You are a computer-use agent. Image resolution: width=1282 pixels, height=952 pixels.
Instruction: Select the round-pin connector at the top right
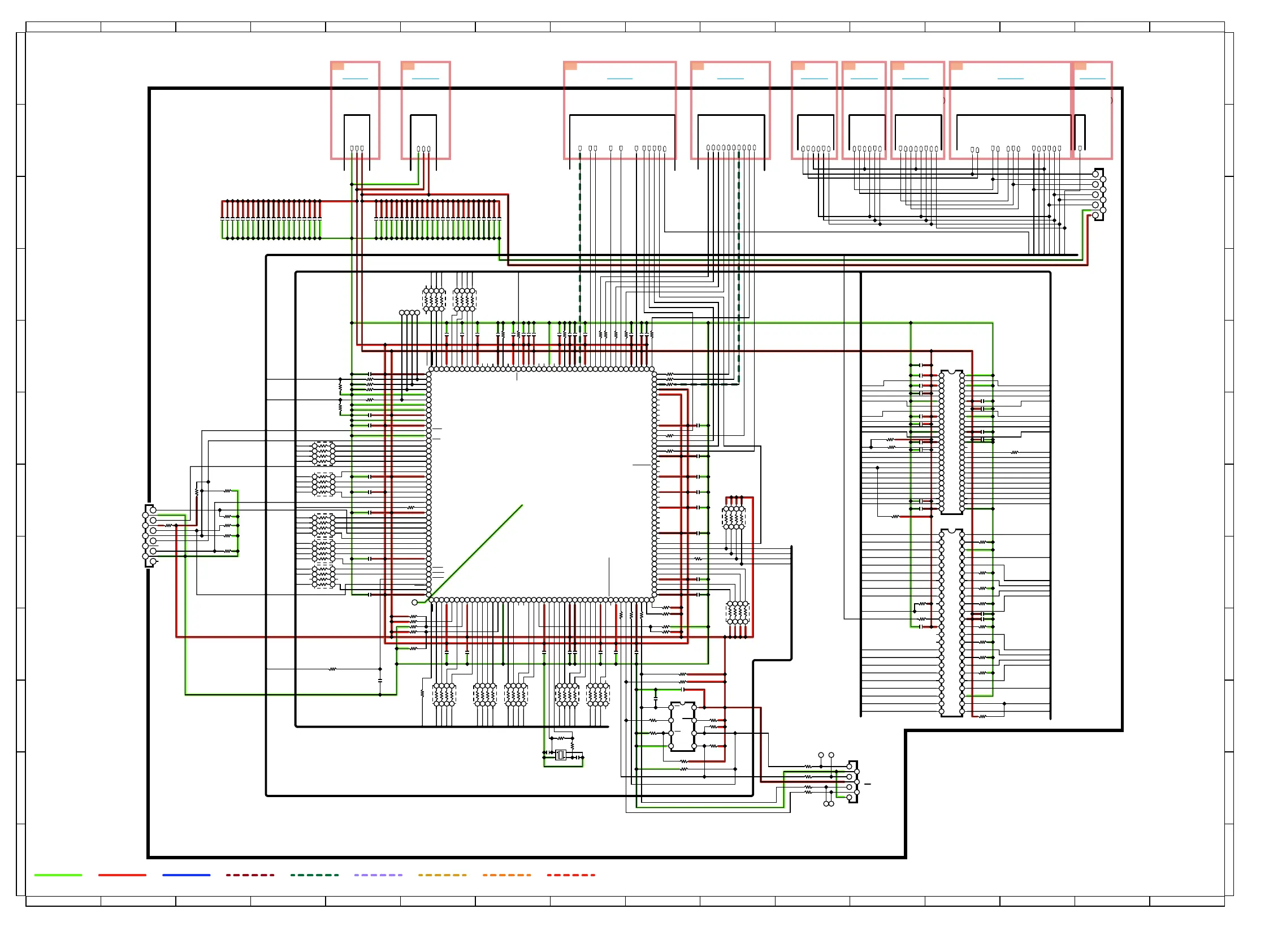(1099, 194)
